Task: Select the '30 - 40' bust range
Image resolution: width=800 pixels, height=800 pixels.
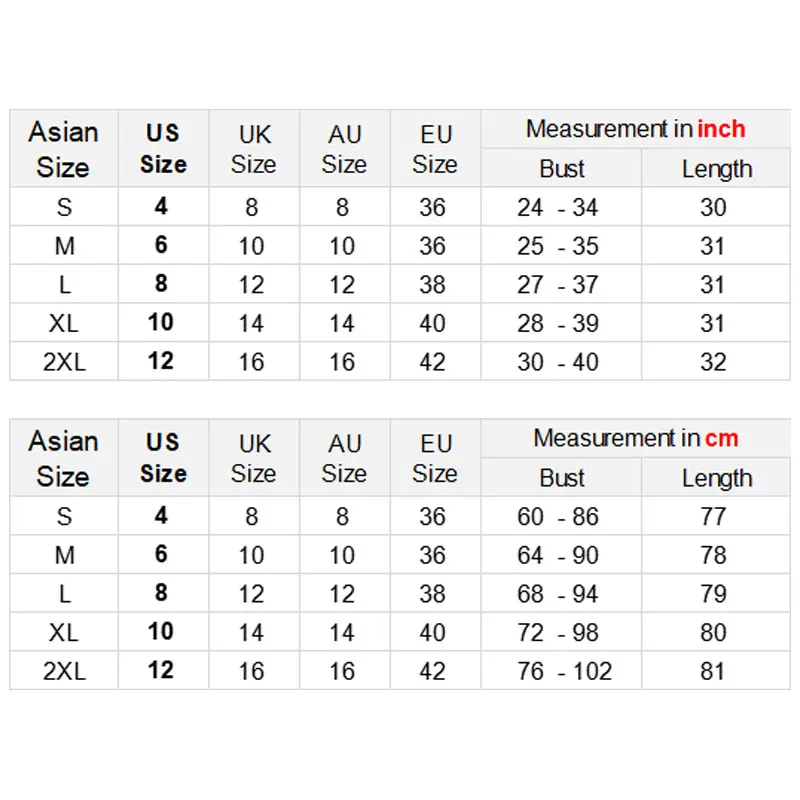Action: click(x=558, y=362)
